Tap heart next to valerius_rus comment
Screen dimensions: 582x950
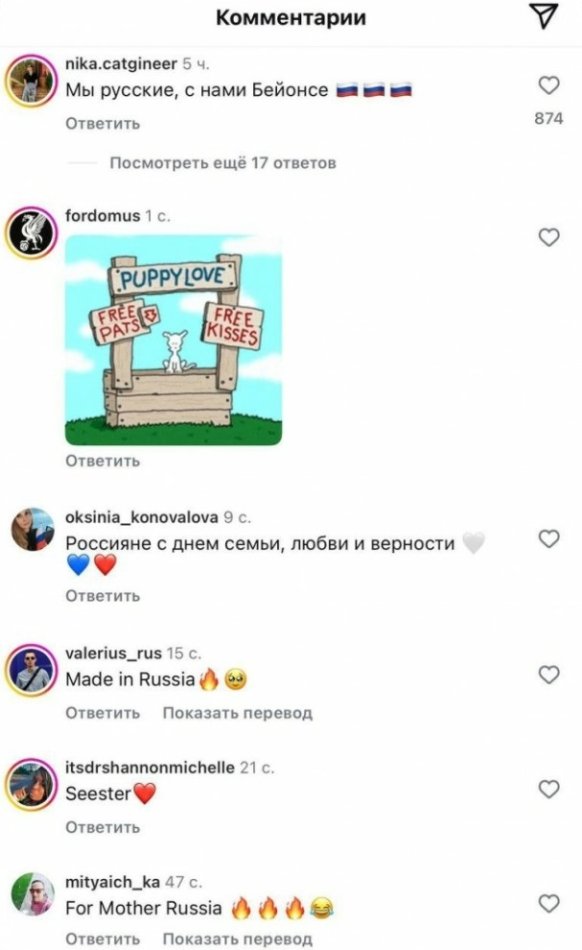(549, 674)
